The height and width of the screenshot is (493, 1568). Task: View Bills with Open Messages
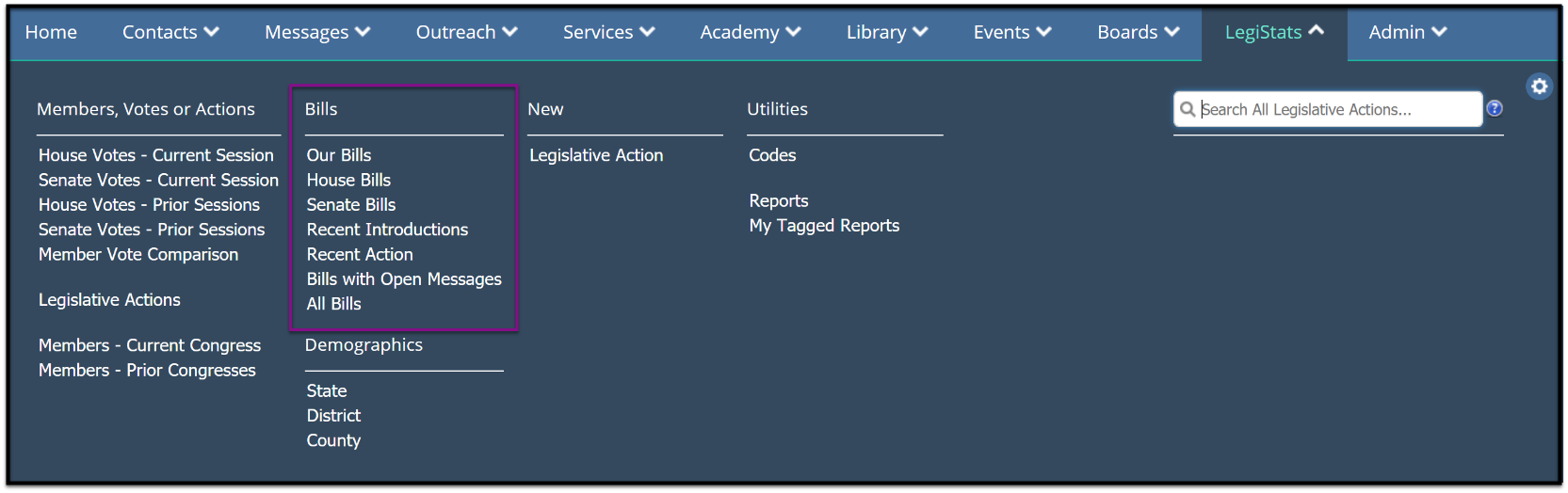[404, 279]
